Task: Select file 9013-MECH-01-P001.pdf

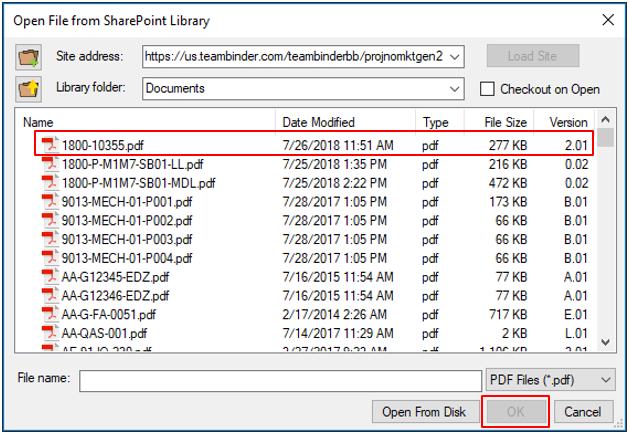Action: 127,202
